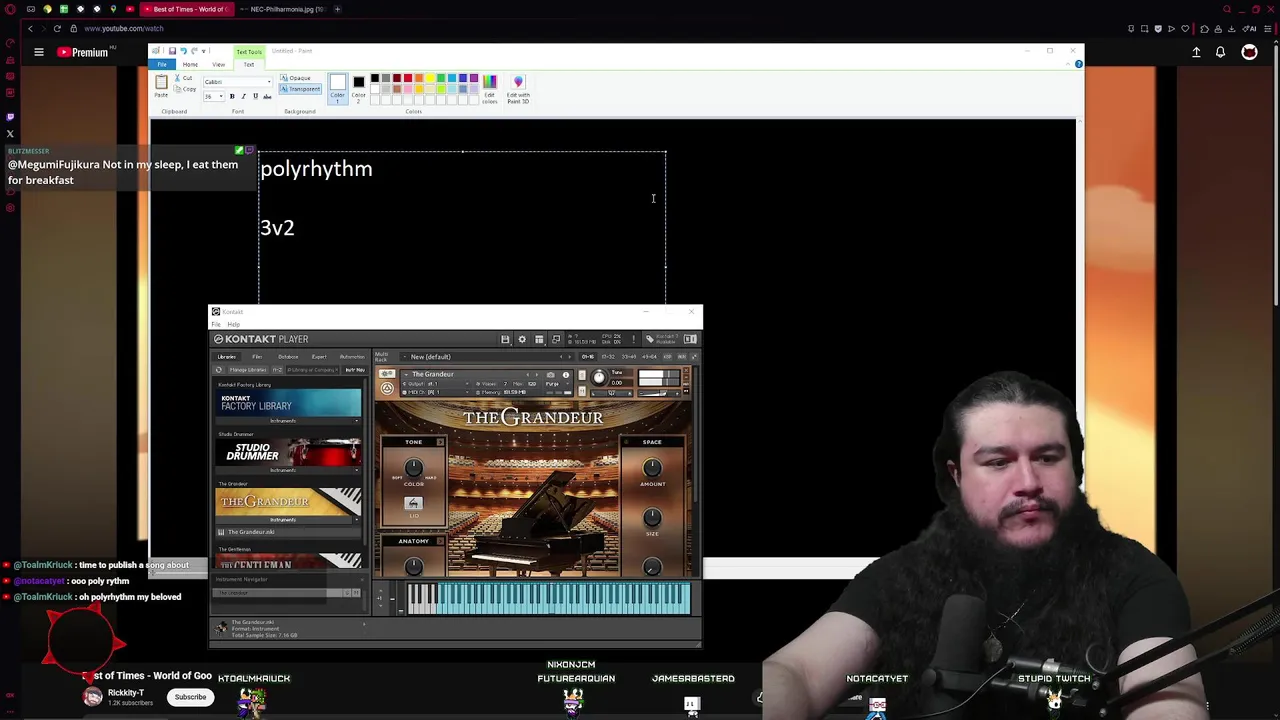Select the Expert tab in Kontakt
1280x720 pixels.
tap(319, 357)
